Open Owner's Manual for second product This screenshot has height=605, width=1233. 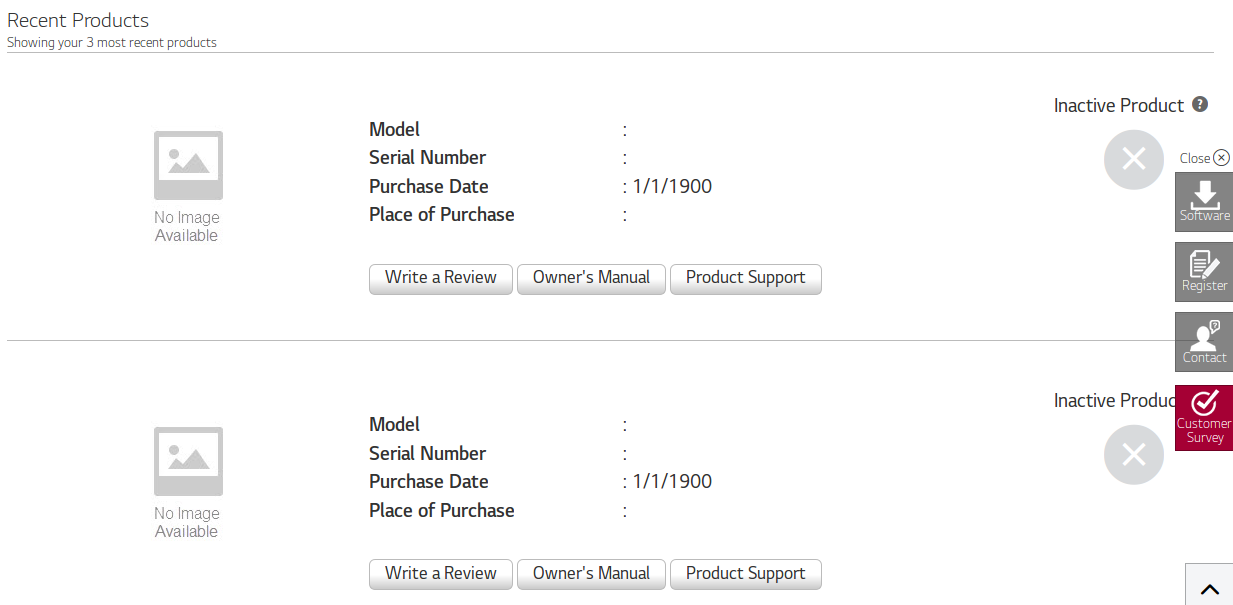pos(591,574)
